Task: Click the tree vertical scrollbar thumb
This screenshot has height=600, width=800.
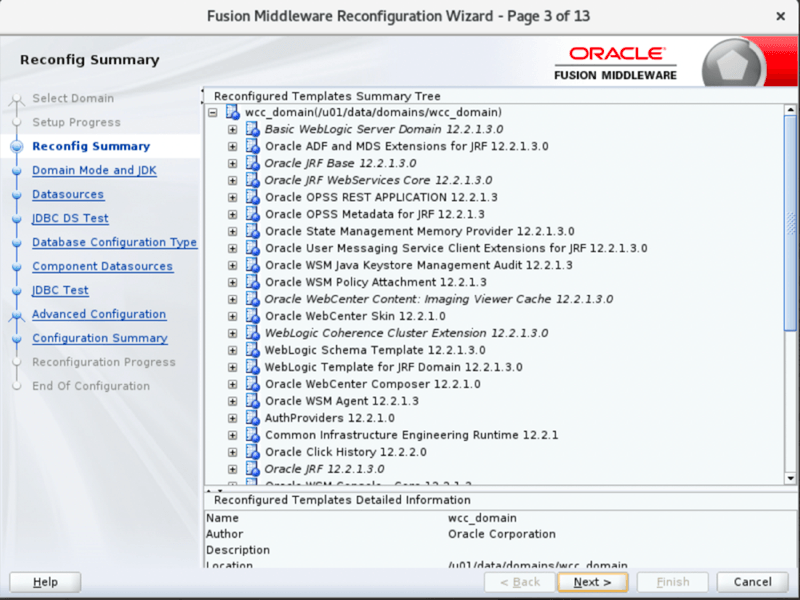Action: pos(790,223)
